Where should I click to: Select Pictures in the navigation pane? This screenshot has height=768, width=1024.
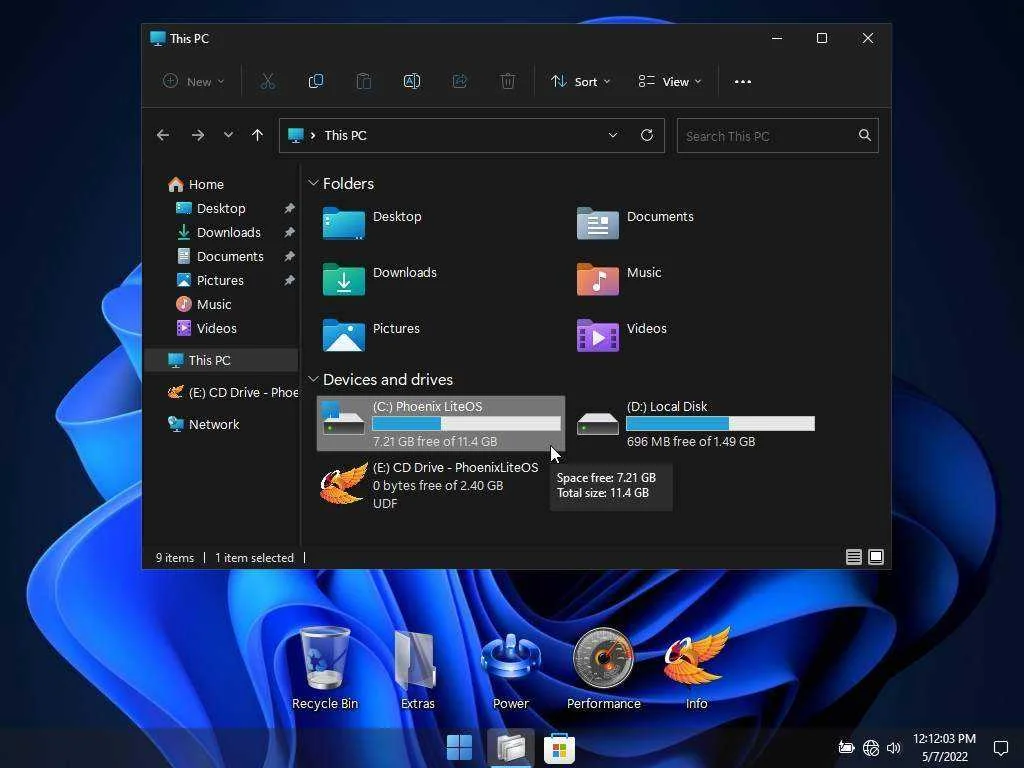coord(221,280)
